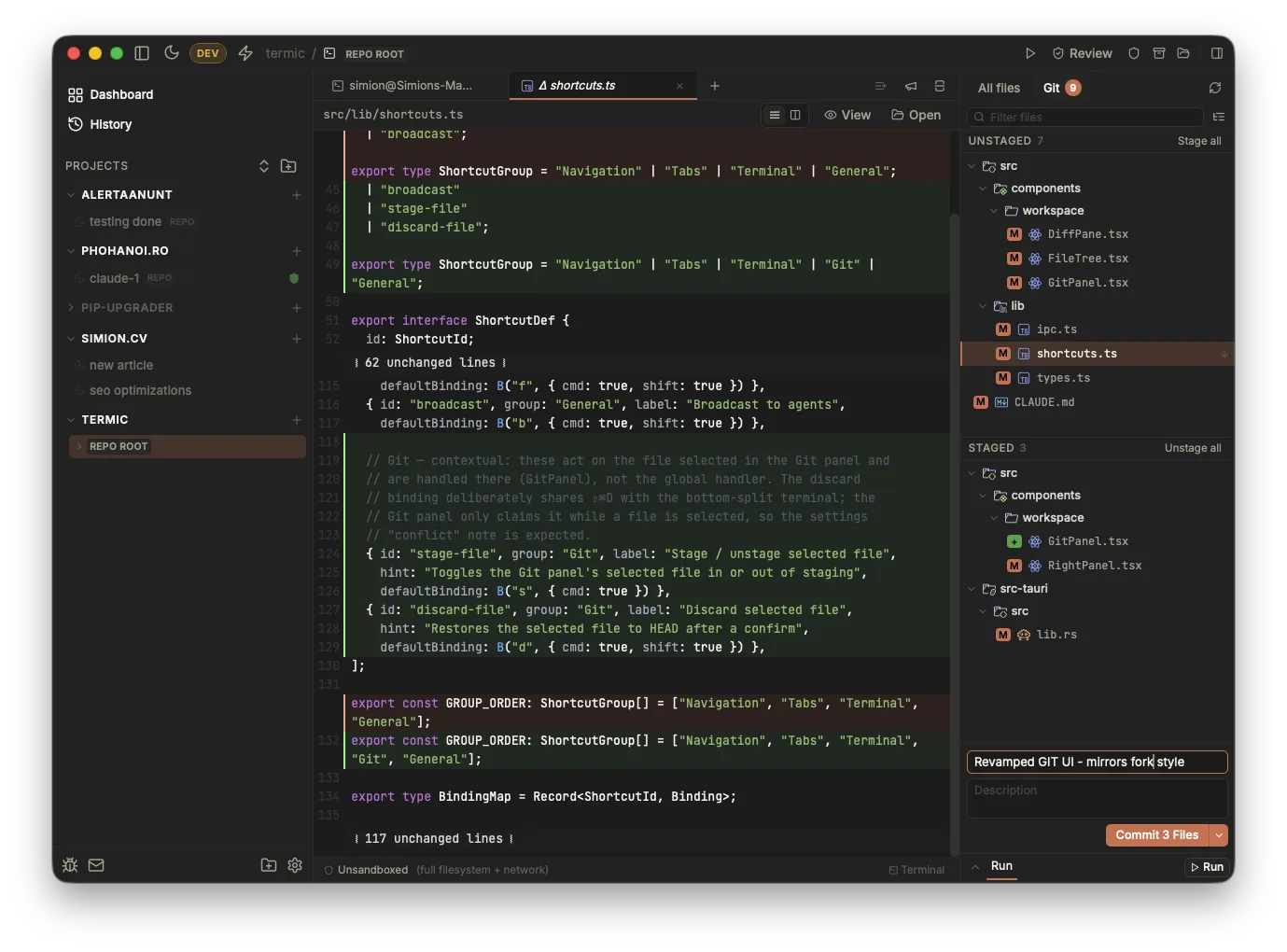Switch to split diff view toggle
Viewport: 1287px width, 952px height.
click(x=795, y=115)
